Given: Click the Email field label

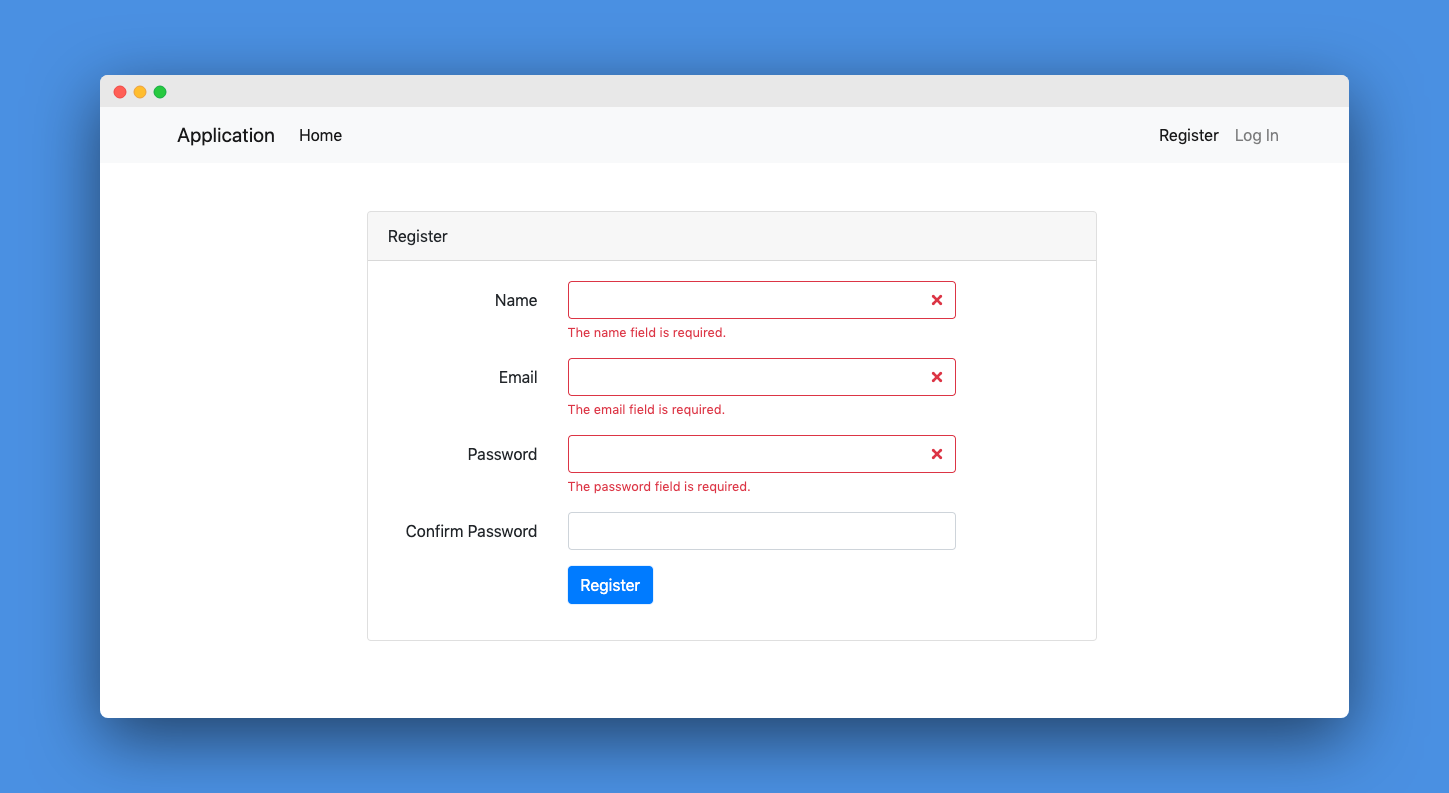Looking at the screenshot, I should pos(518,377).
